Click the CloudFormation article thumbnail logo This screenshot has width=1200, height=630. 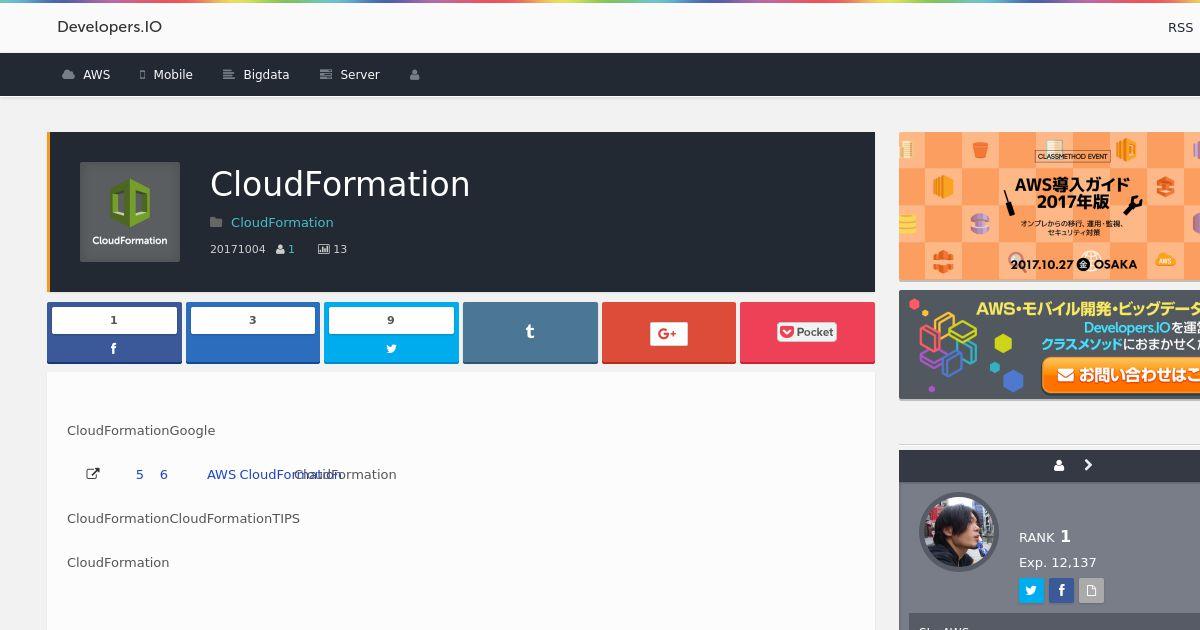click(130, 212)
